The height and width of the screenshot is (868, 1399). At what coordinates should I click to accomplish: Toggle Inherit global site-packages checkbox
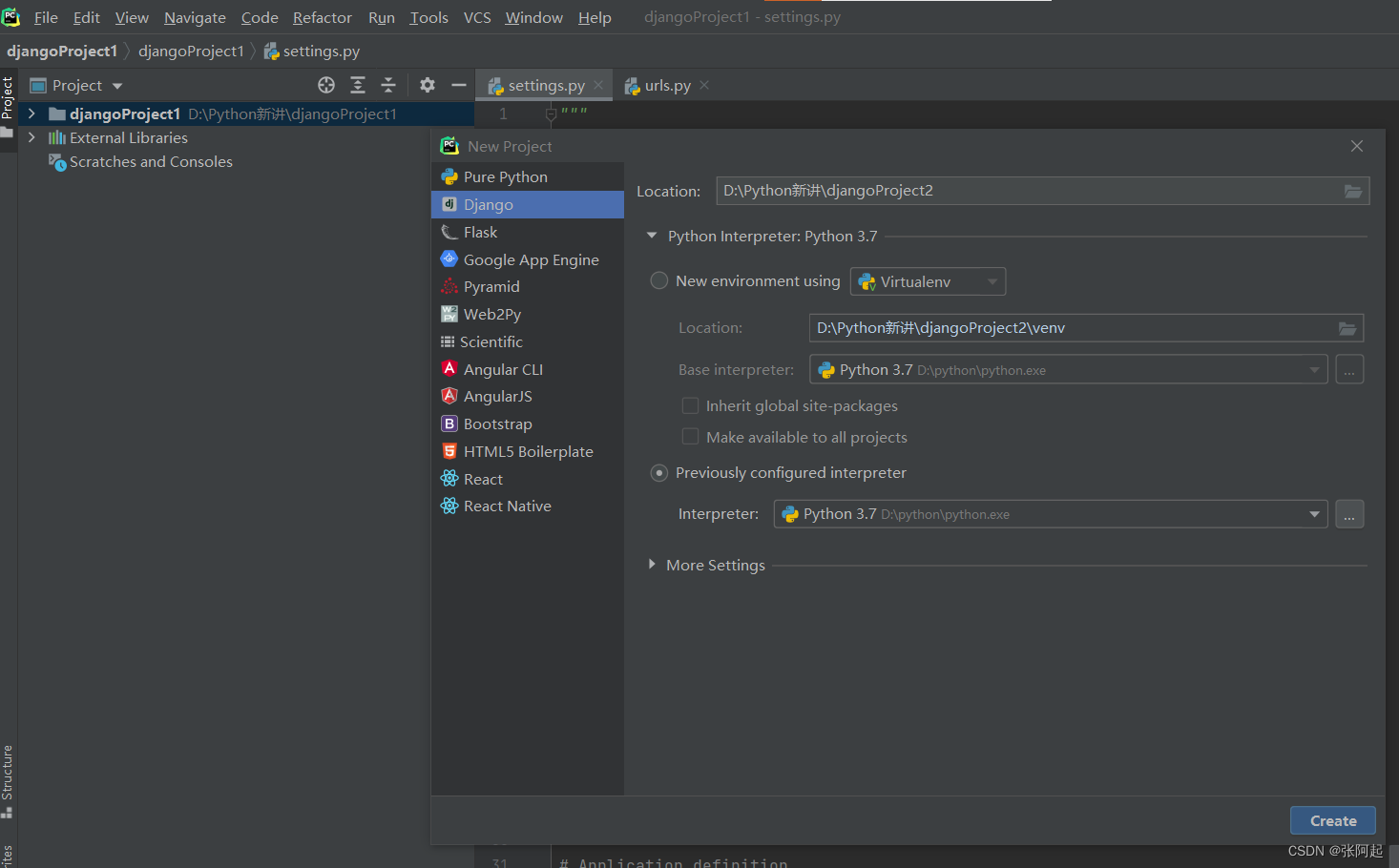click(x=690, y=405)
